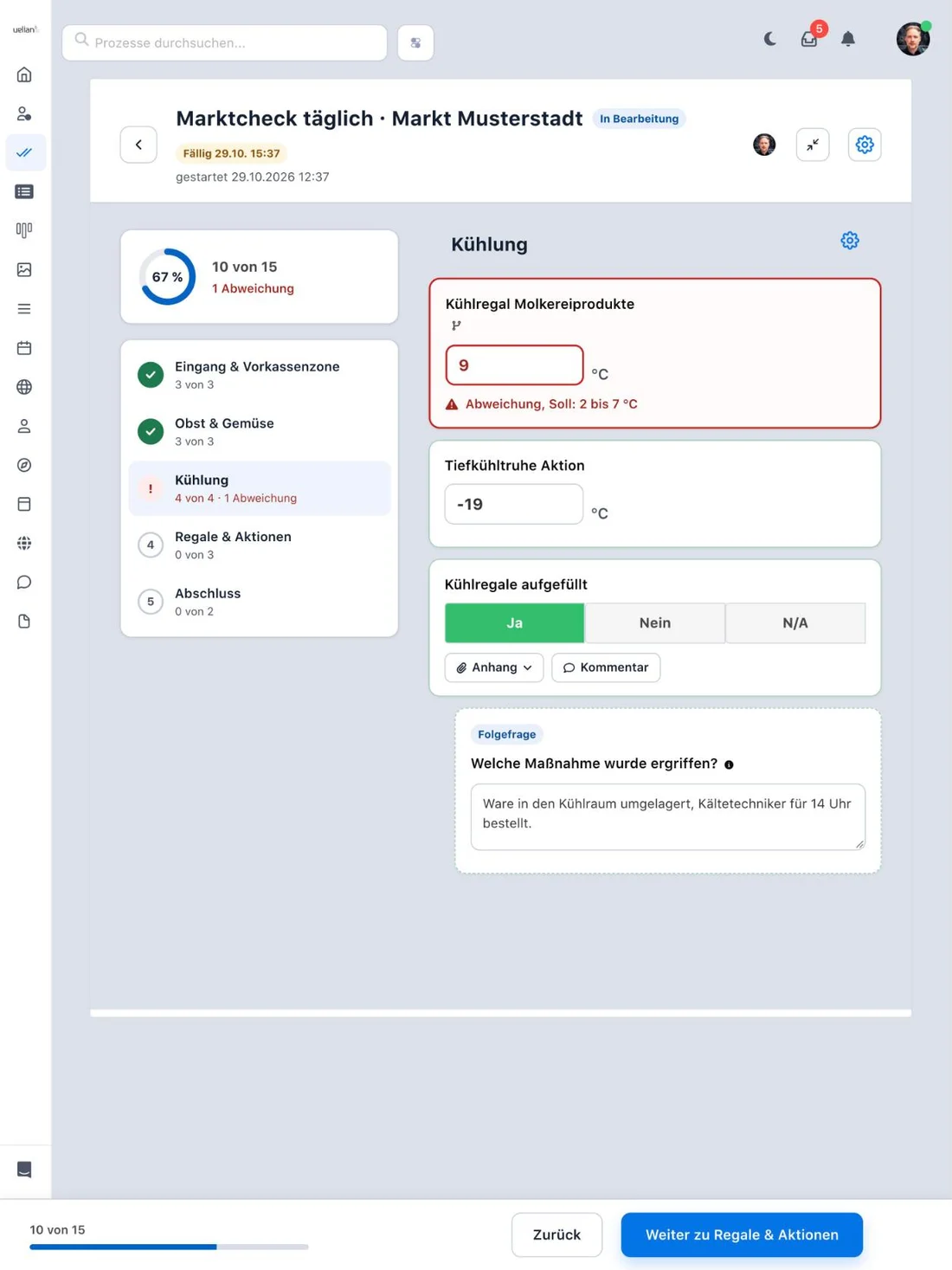This screenshot has width=952, height=1270.
Task: Open inbox with 5 notifications
Action: click(809, 39)
